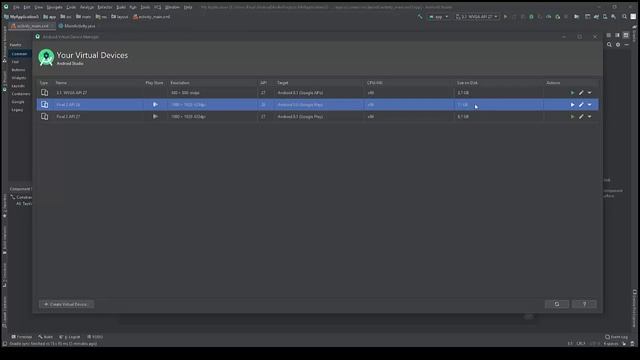Open the Tools menu

tap(145, 7)
